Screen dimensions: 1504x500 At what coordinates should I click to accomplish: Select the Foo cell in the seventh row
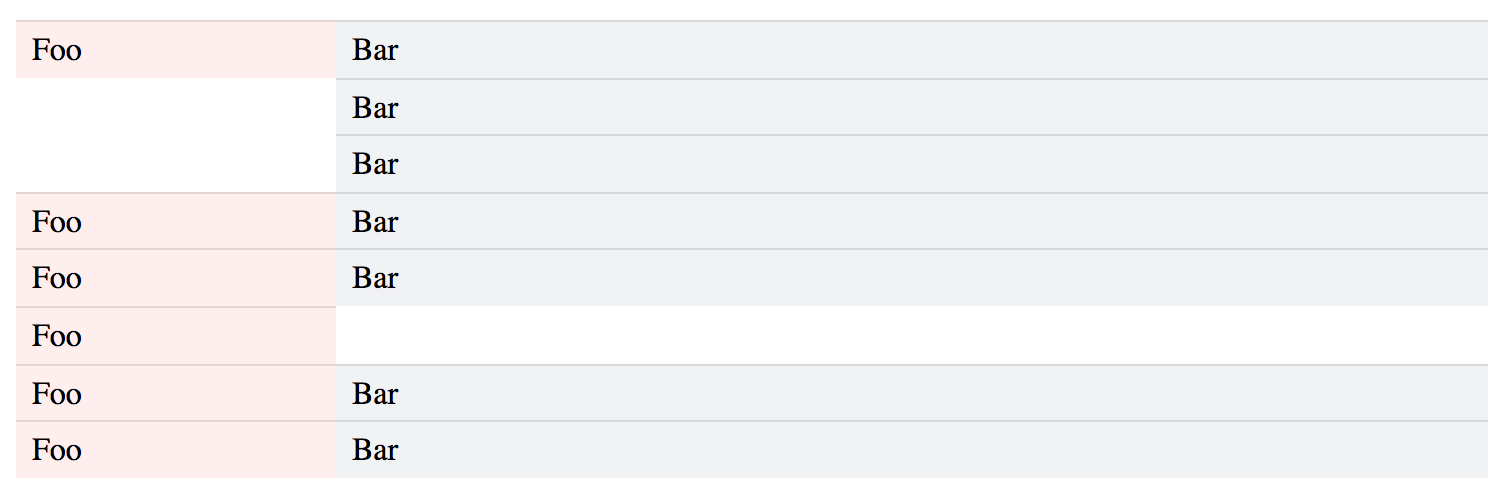pyautogui.click(x=176, y=393)
